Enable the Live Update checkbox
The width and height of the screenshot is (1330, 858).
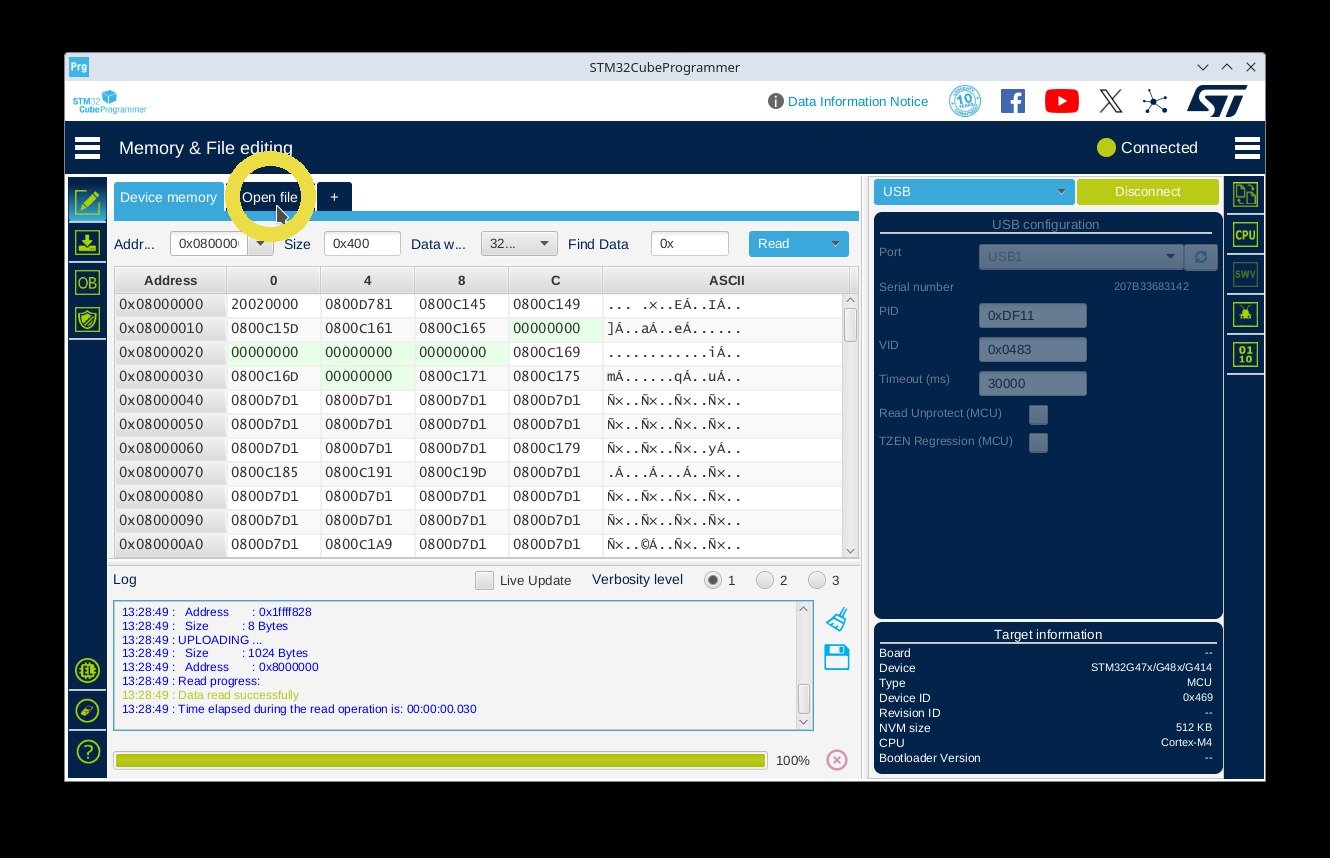pyautogui.click(x=484, y=580)
